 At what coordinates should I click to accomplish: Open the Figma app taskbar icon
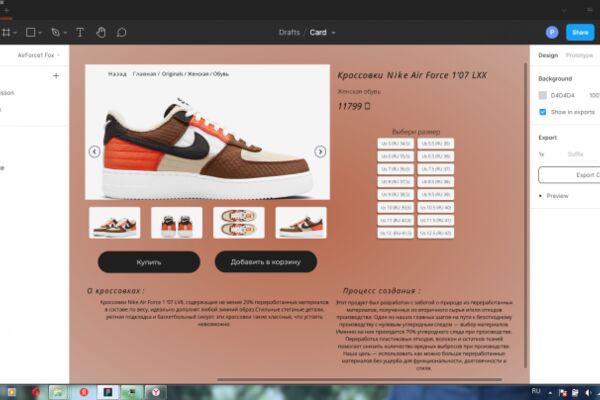tap(108, 392)
